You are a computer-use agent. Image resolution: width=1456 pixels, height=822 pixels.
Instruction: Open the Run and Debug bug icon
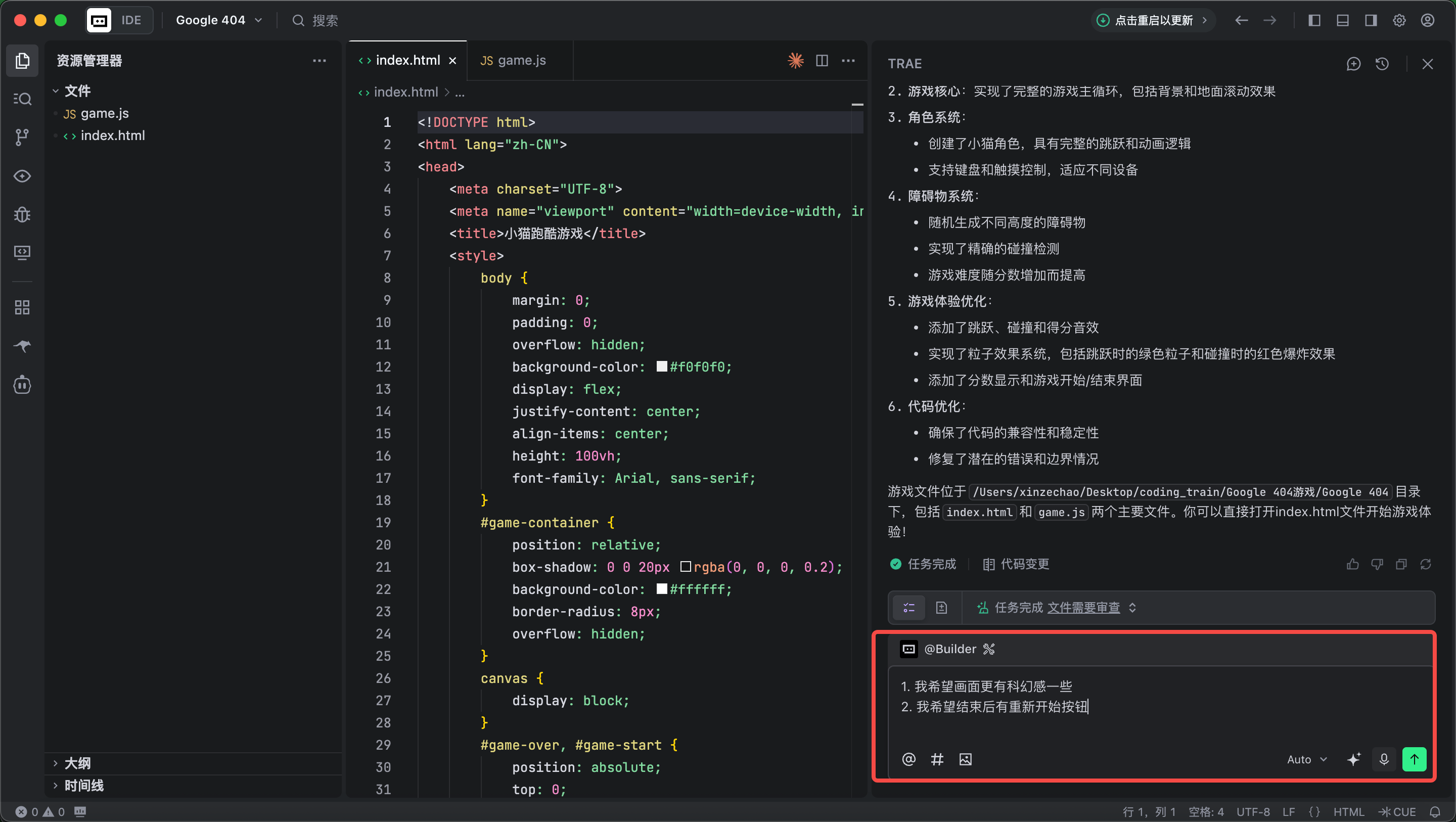tap(22, 214)
